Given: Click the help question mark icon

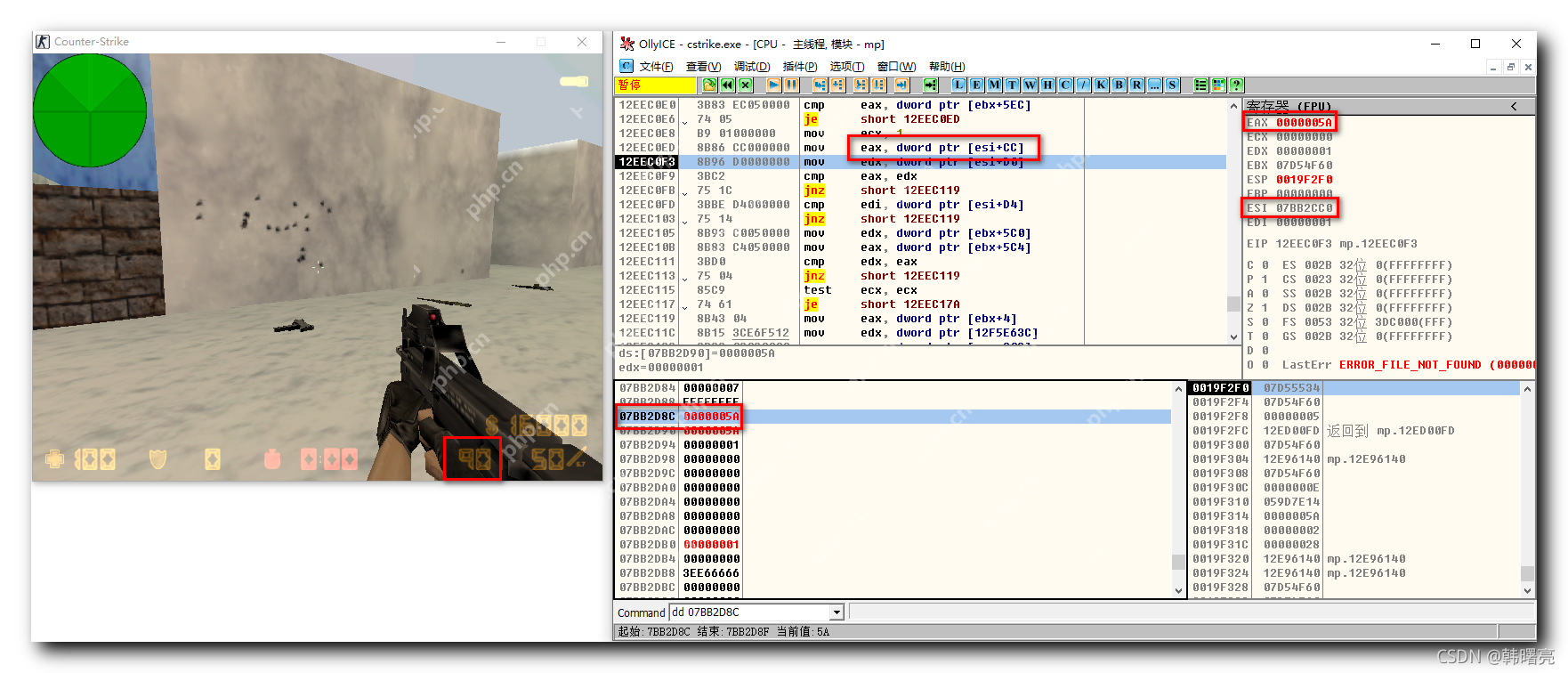Looking at the screenshot, I should (1236, 85).
